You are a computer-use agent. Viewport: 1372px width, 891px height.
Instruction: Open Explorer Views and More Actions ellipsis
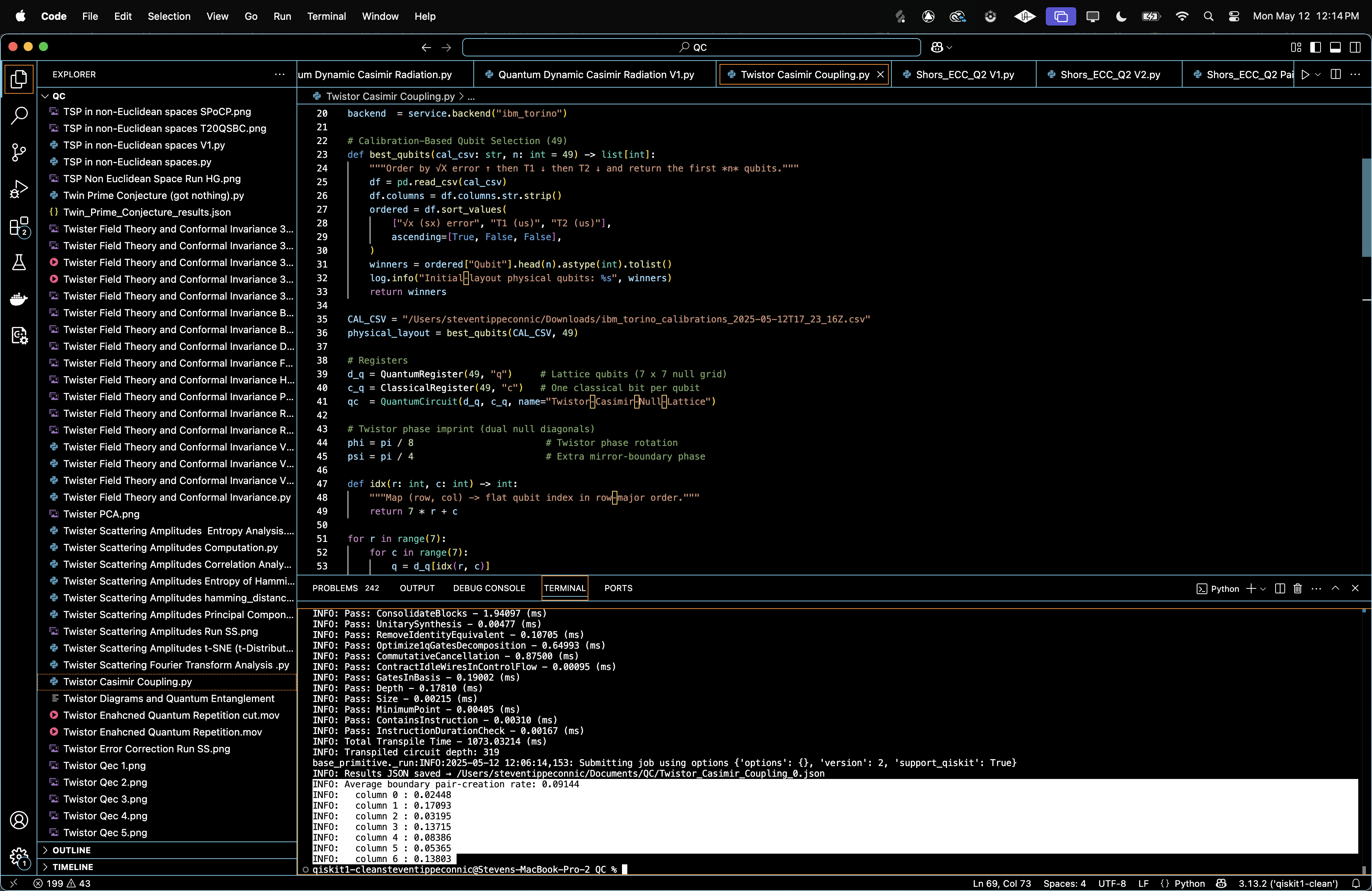280,74
